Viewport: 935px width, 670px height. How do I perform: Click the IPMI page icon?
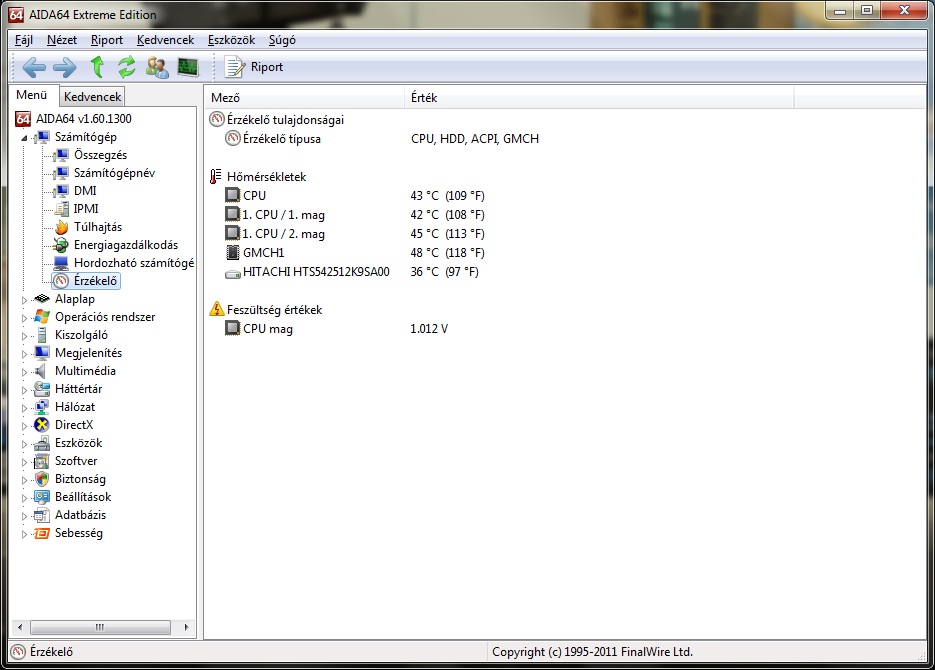click(x=61, y=209)
